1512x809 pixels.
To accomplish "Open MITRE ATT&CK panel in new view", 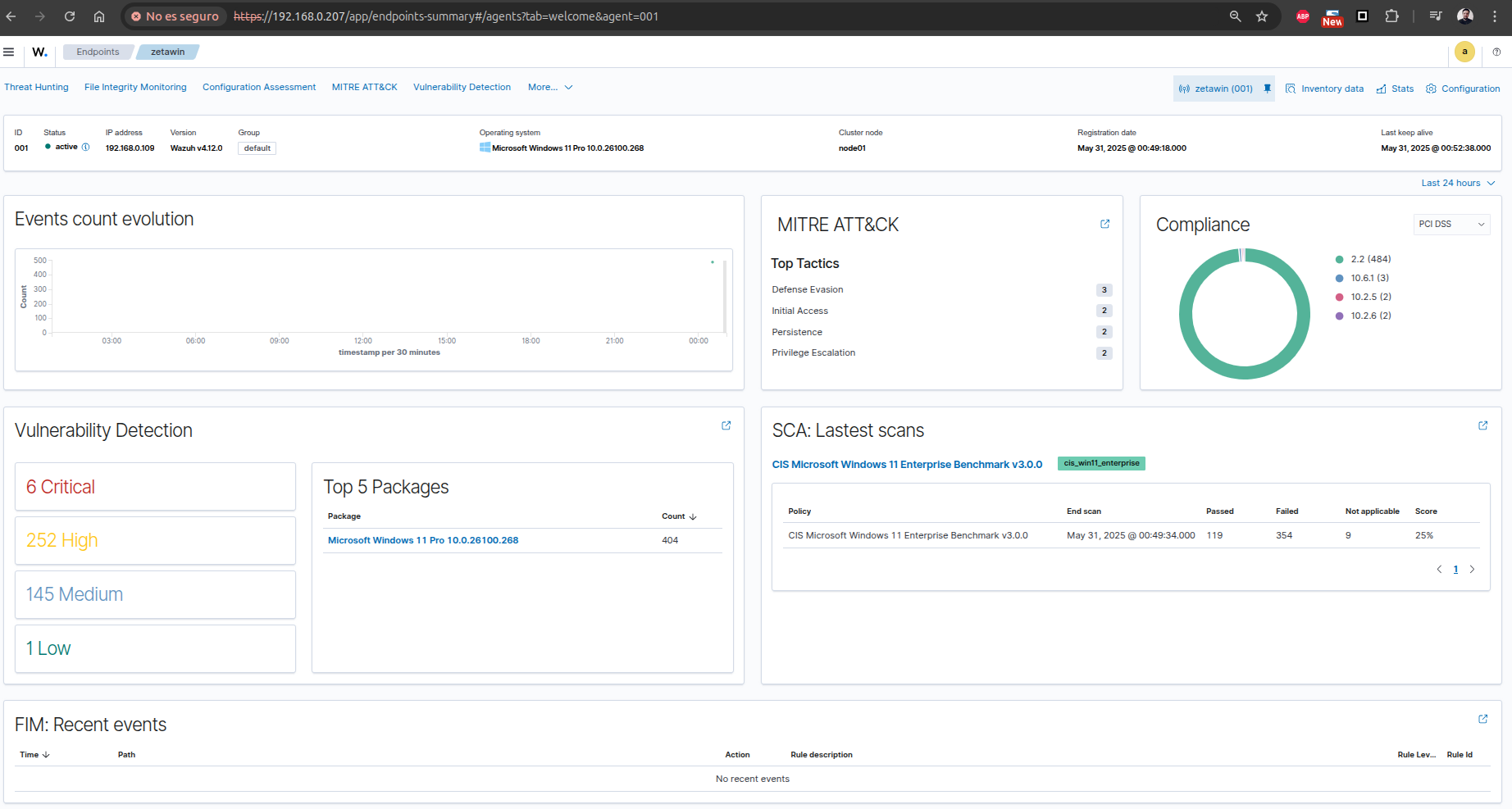I will point(1104,224).
